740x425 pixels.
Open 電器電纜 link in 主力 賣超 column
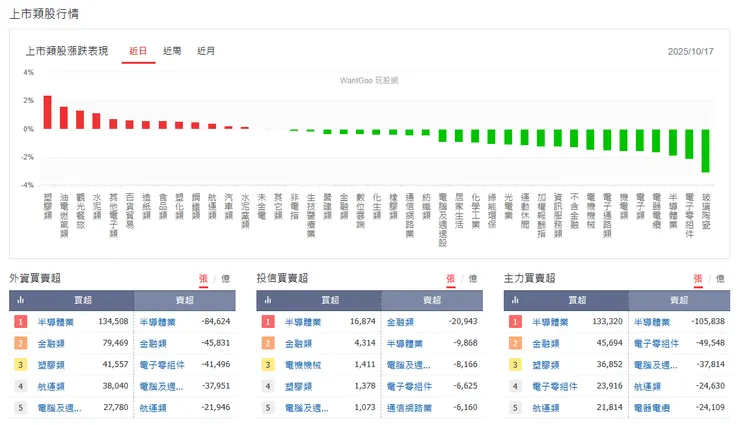coord(652,408)
